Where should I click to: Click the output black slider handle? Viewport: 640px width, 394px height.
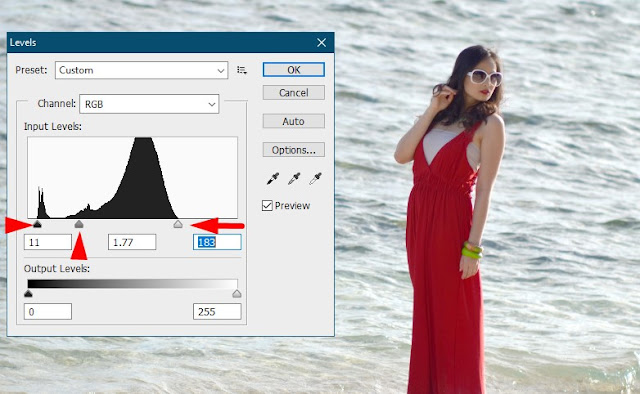(28, 294)
